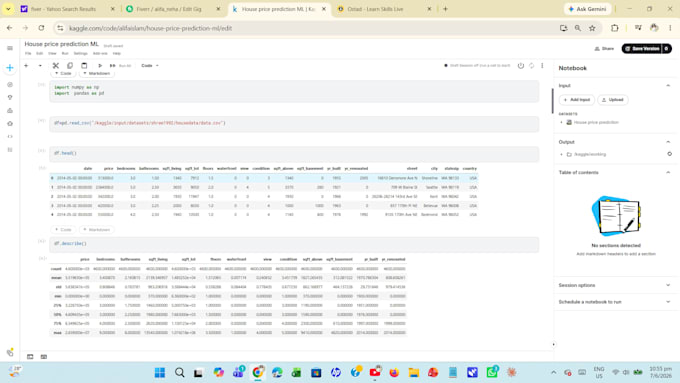680x383 pixels.
Task: Paste cell using clipboard icon
Action: (x=84, y=65)
